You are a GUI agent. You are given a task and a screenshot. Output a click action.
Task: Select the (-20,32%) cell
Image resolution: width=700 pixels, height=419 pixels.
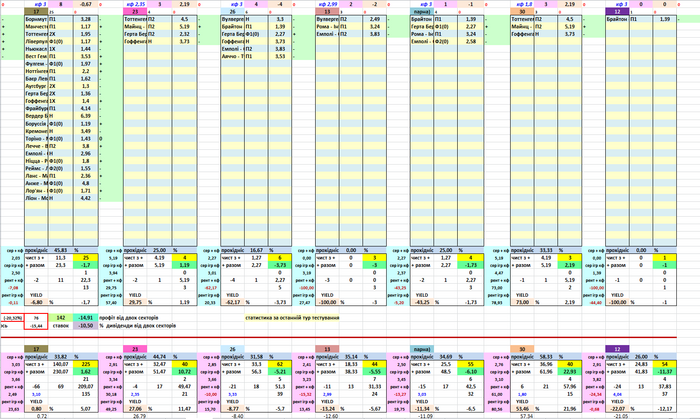[x=12, y=318]
